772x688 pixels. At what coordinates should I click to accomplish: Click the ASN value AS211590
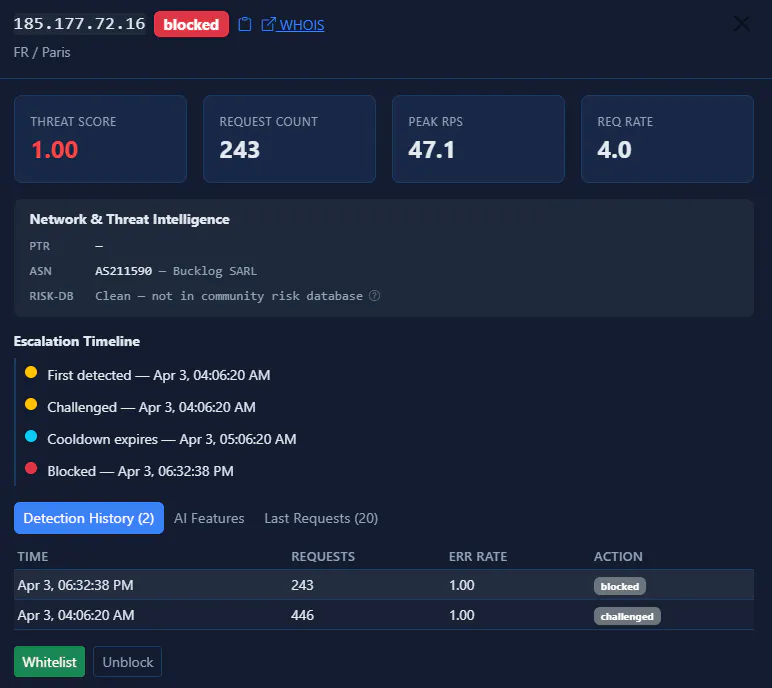(x=124, y=271)
